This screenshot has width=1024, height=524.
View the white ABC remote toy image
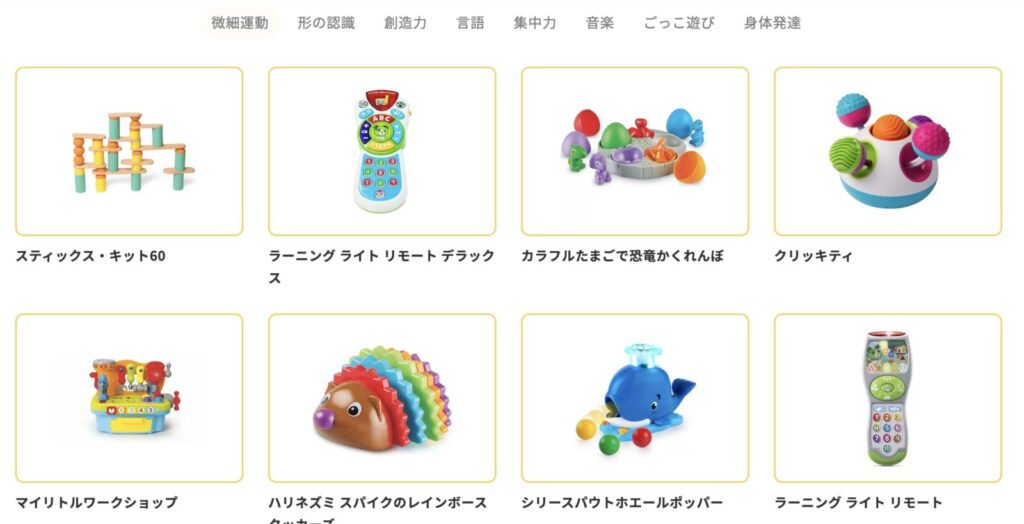[x=382, y=151]
